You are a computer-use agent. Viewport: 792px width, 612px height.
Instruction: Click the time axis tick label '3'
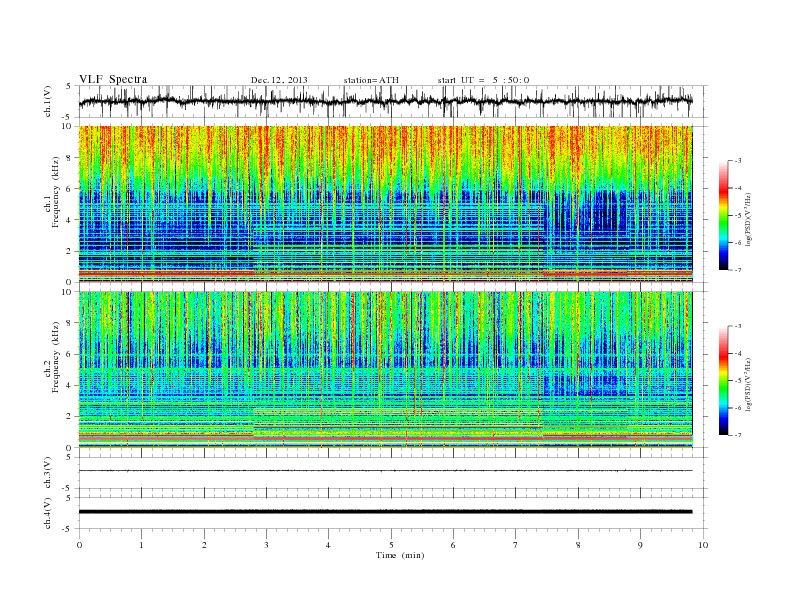pos(266,545)
